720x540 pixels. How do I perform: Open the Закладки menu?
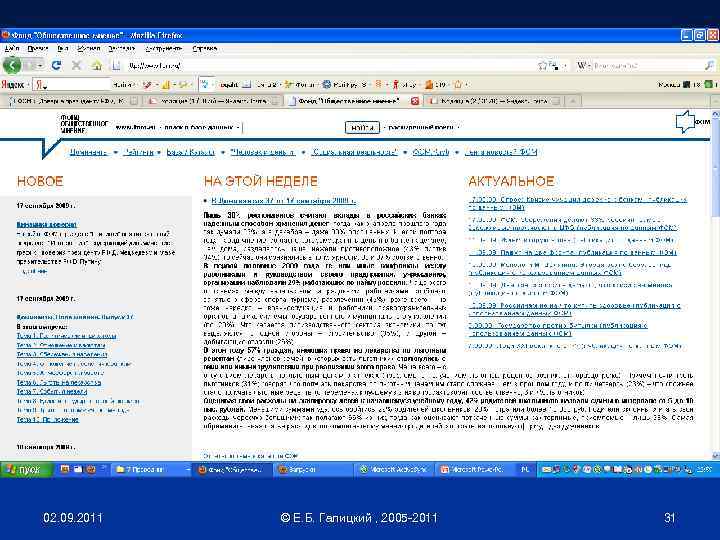tap(121, 48)
